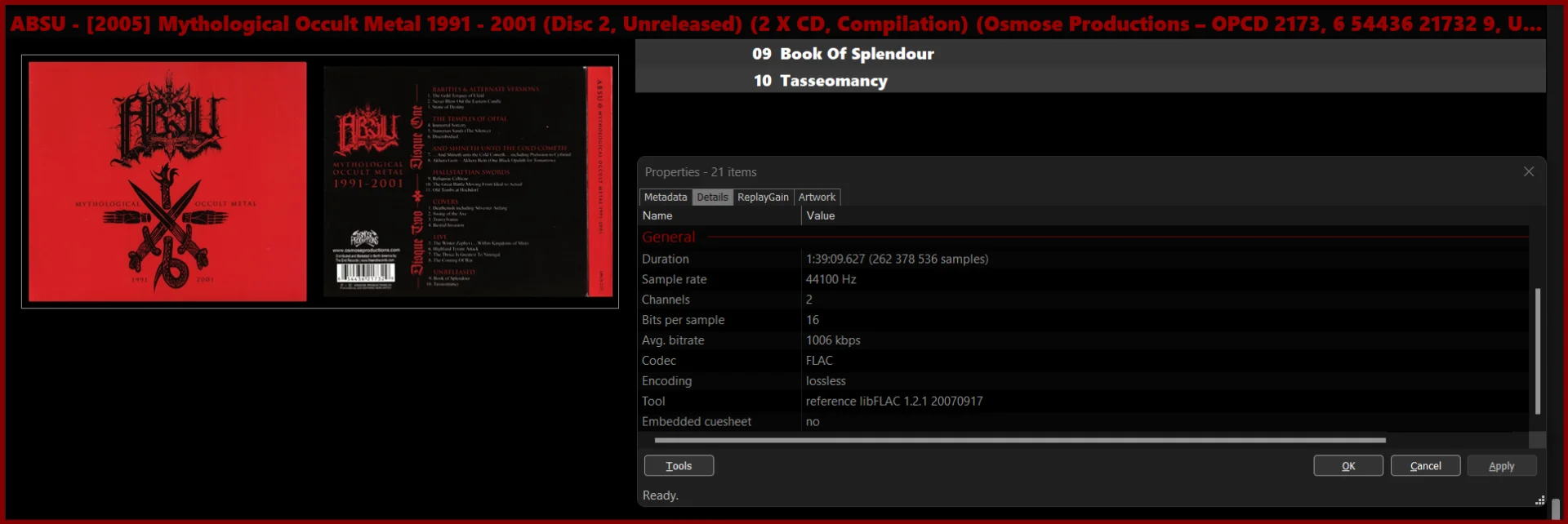Click the back cover tracklist artwork

click(x=468, y=181)
